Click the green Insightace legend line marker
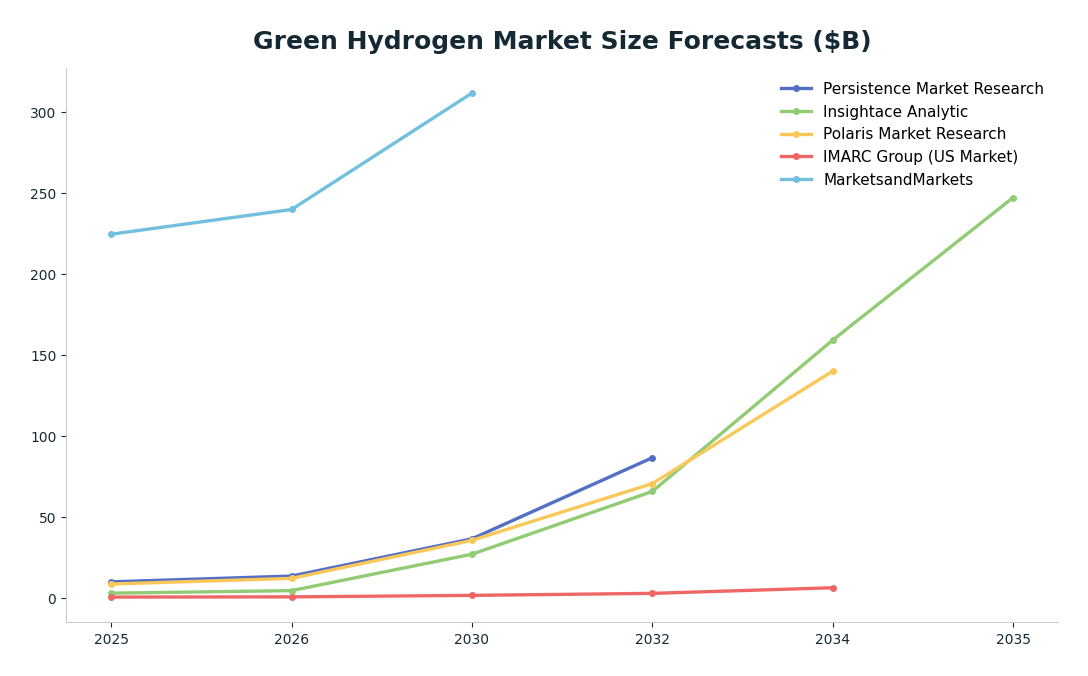 click(797, 112)
